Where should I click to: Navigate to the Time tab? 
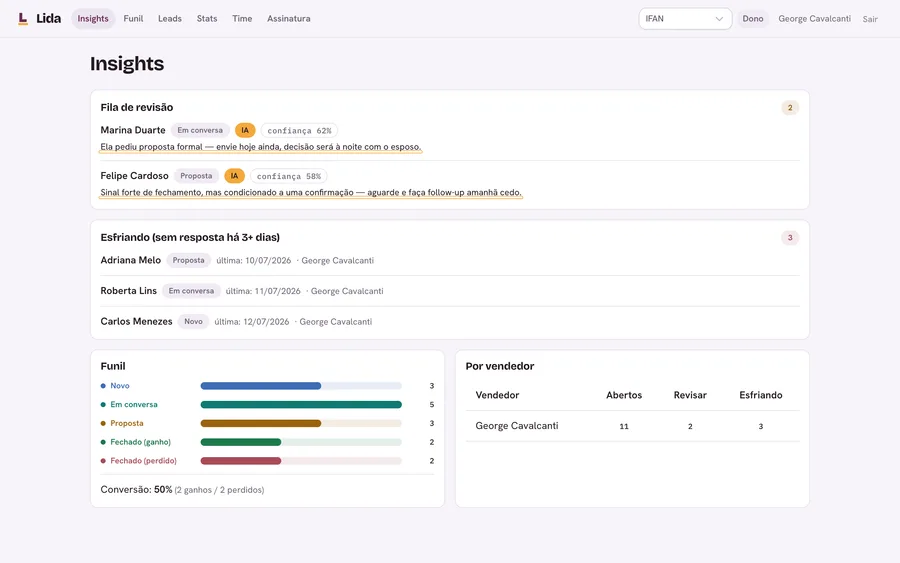pyautogui.click(x=242, y=18)
